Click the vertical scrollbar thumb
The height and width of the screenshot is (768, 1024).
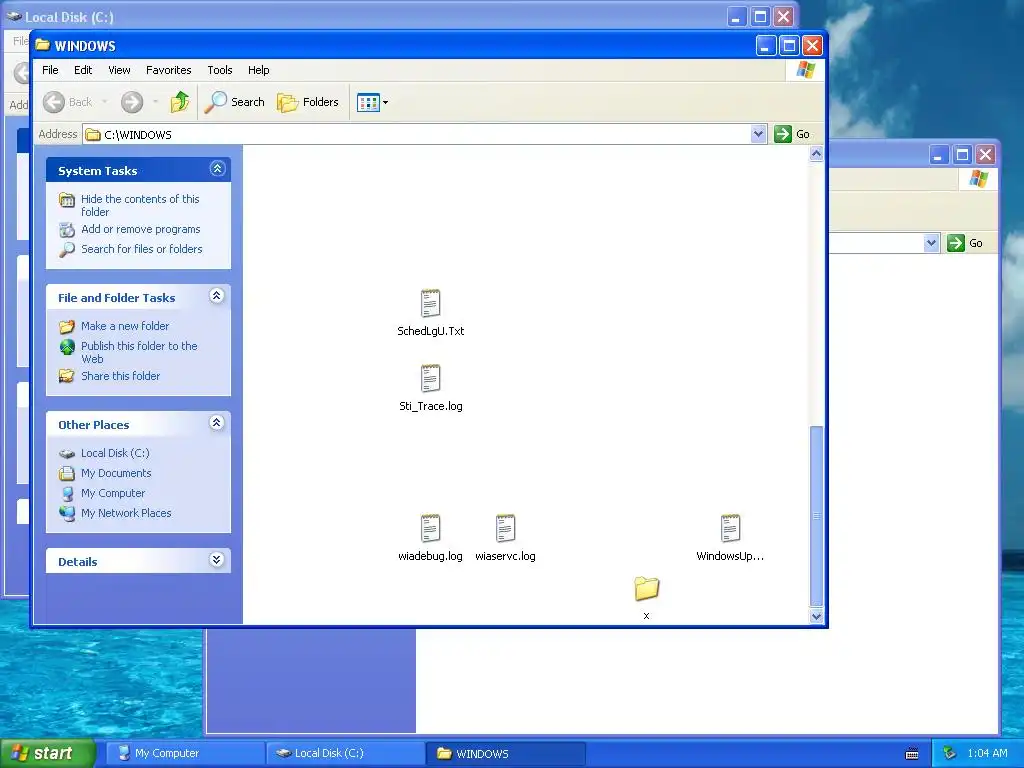[x=816, y=516]
